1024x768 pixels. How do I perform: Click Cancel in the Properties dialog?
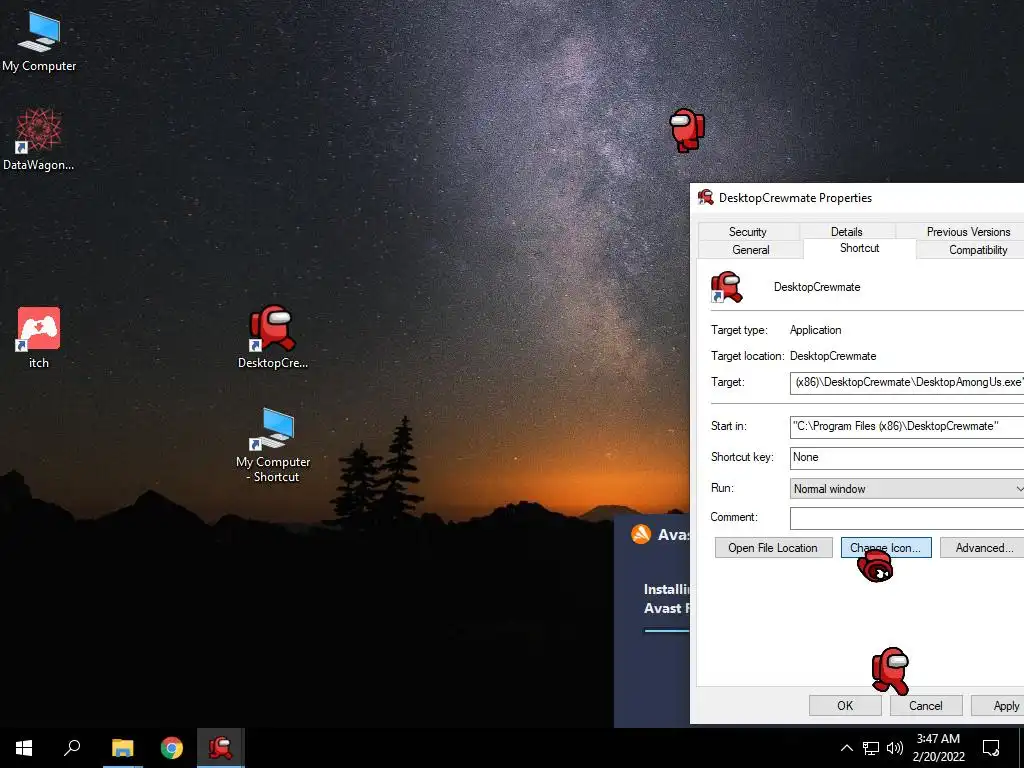[926, 705]
